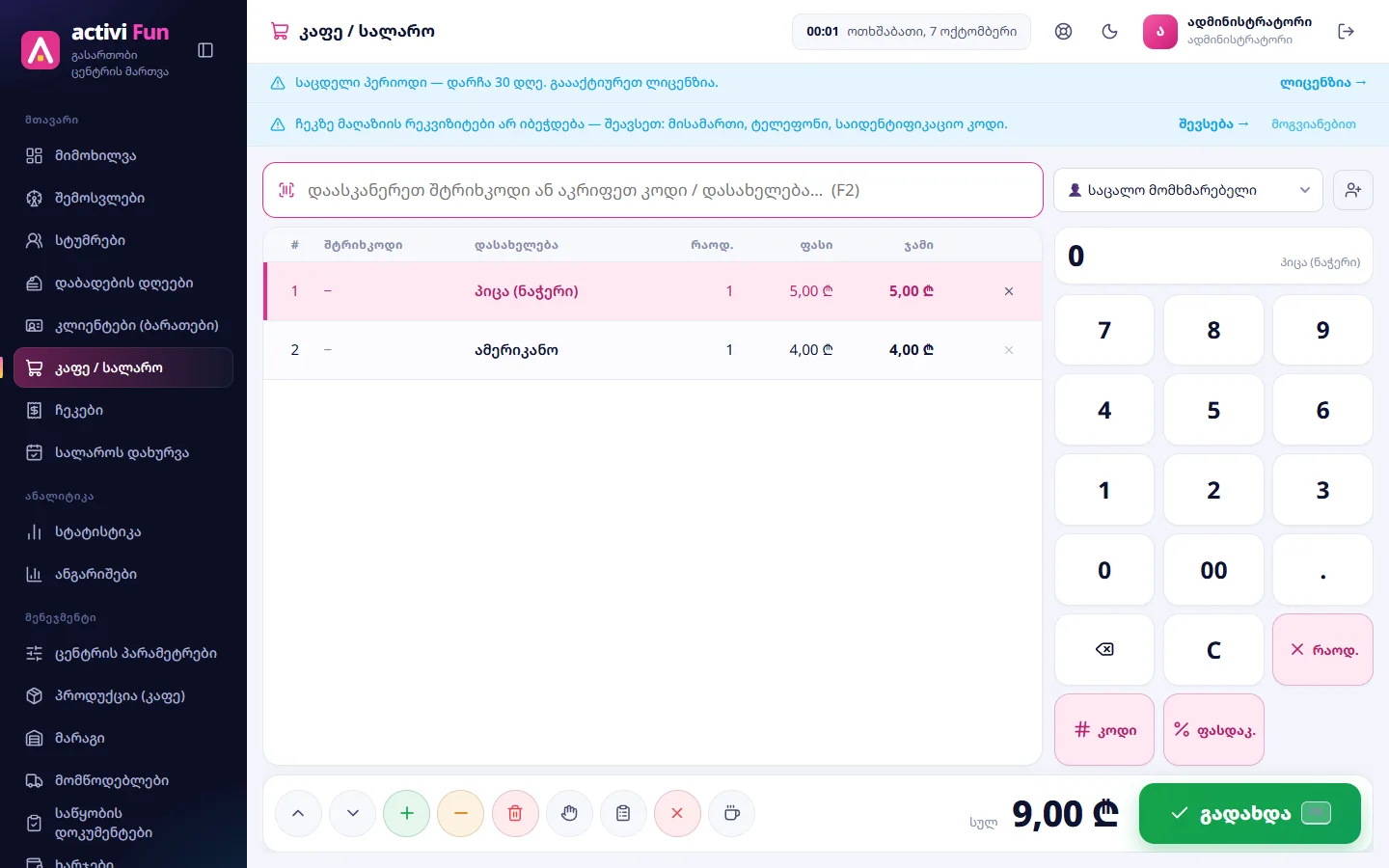This screenshot has height=868, width=1389.
Task: Click the მოგვიანებით dismiss link
Action: [1314, 124]
